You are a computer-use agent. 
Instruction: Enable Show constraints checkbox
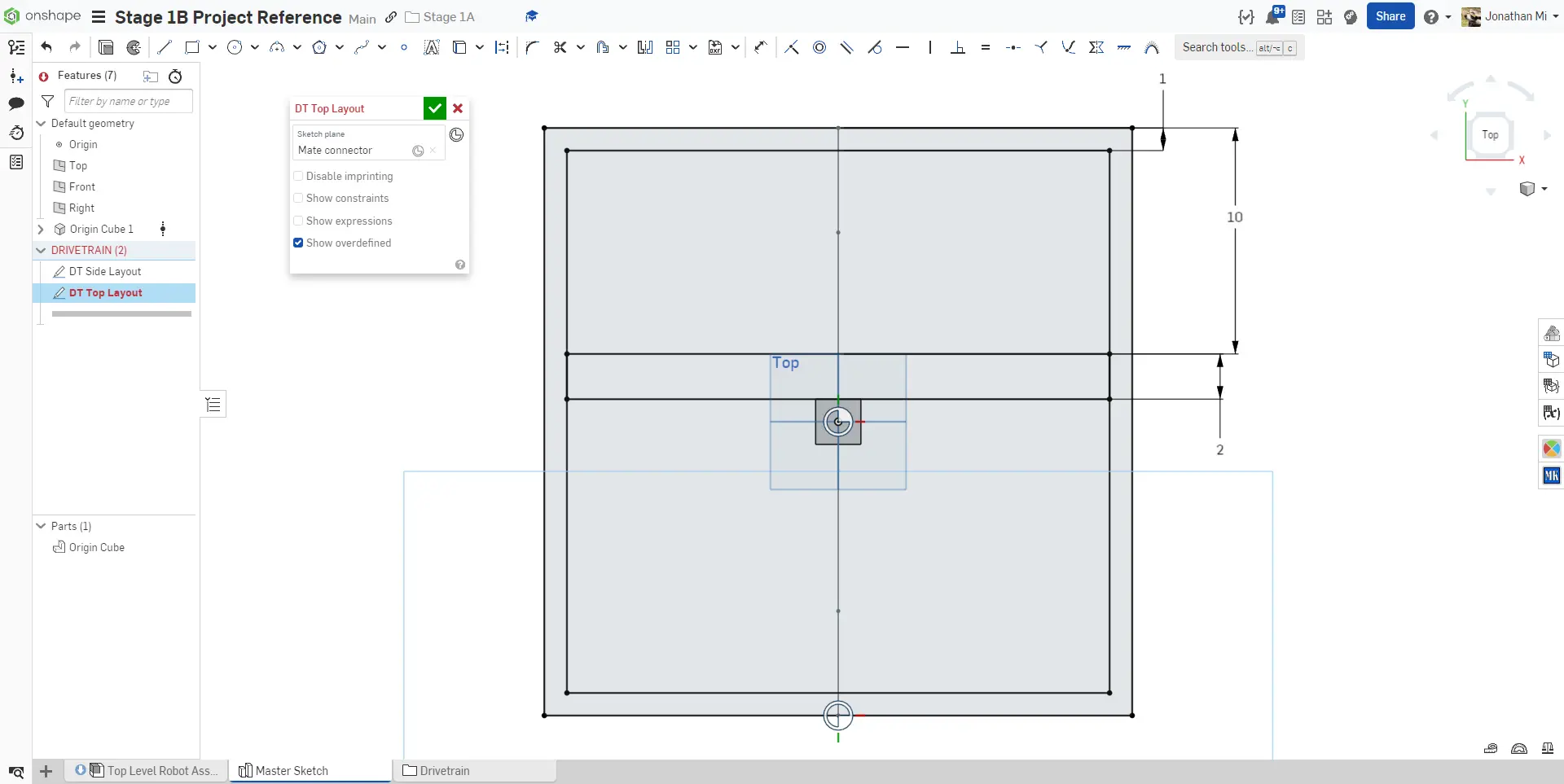pyautogui.click(x=298, y=199)
